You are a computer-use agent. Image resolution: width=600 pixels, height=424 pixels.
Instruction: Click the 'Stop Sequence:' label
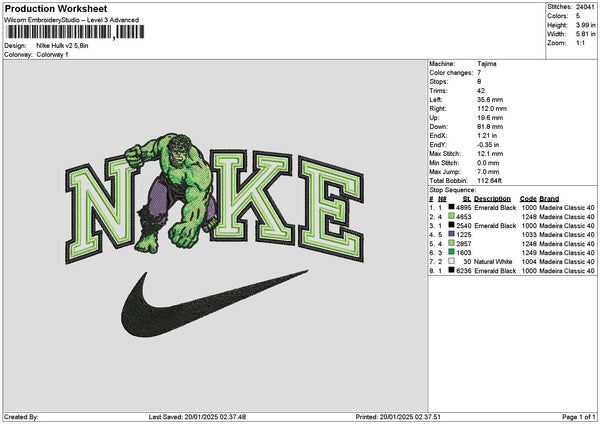coord(453,190)
